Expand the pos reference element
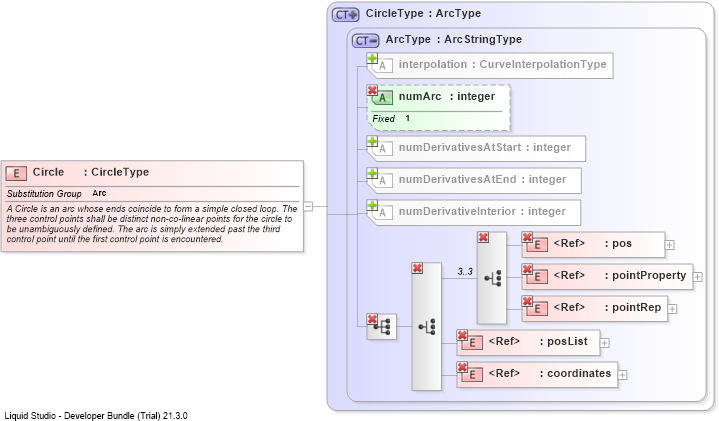Image resolution: width=719 pixels, height=421 pixels. 669,245
